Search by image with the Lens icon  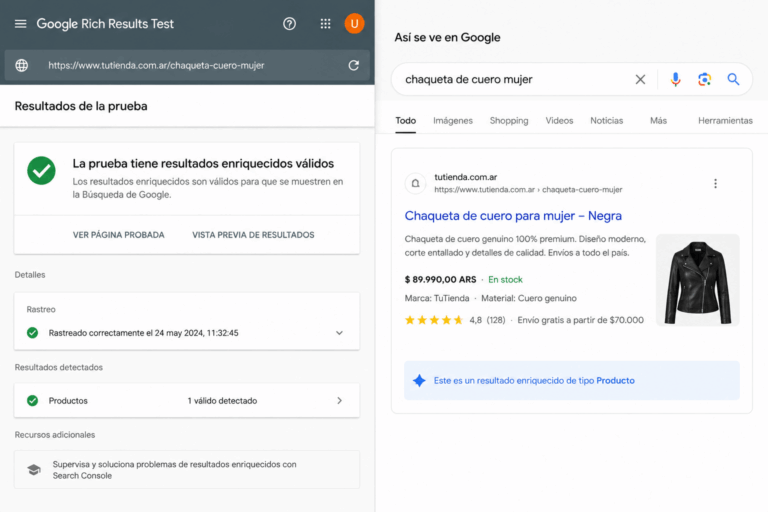pyautogui.click(x=704, y=79)
